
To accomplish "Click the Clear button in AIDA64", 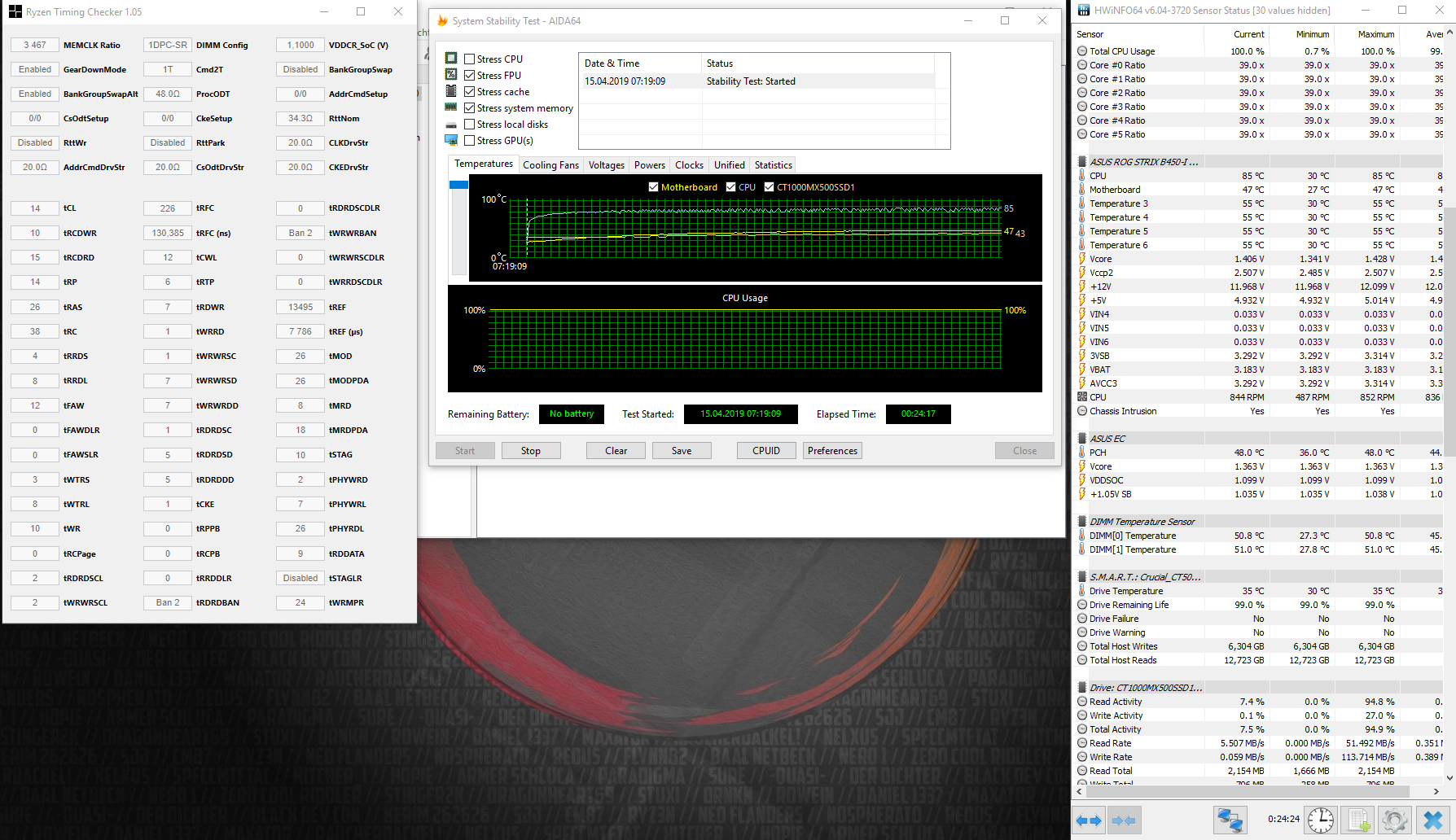I will click(616, 451).
